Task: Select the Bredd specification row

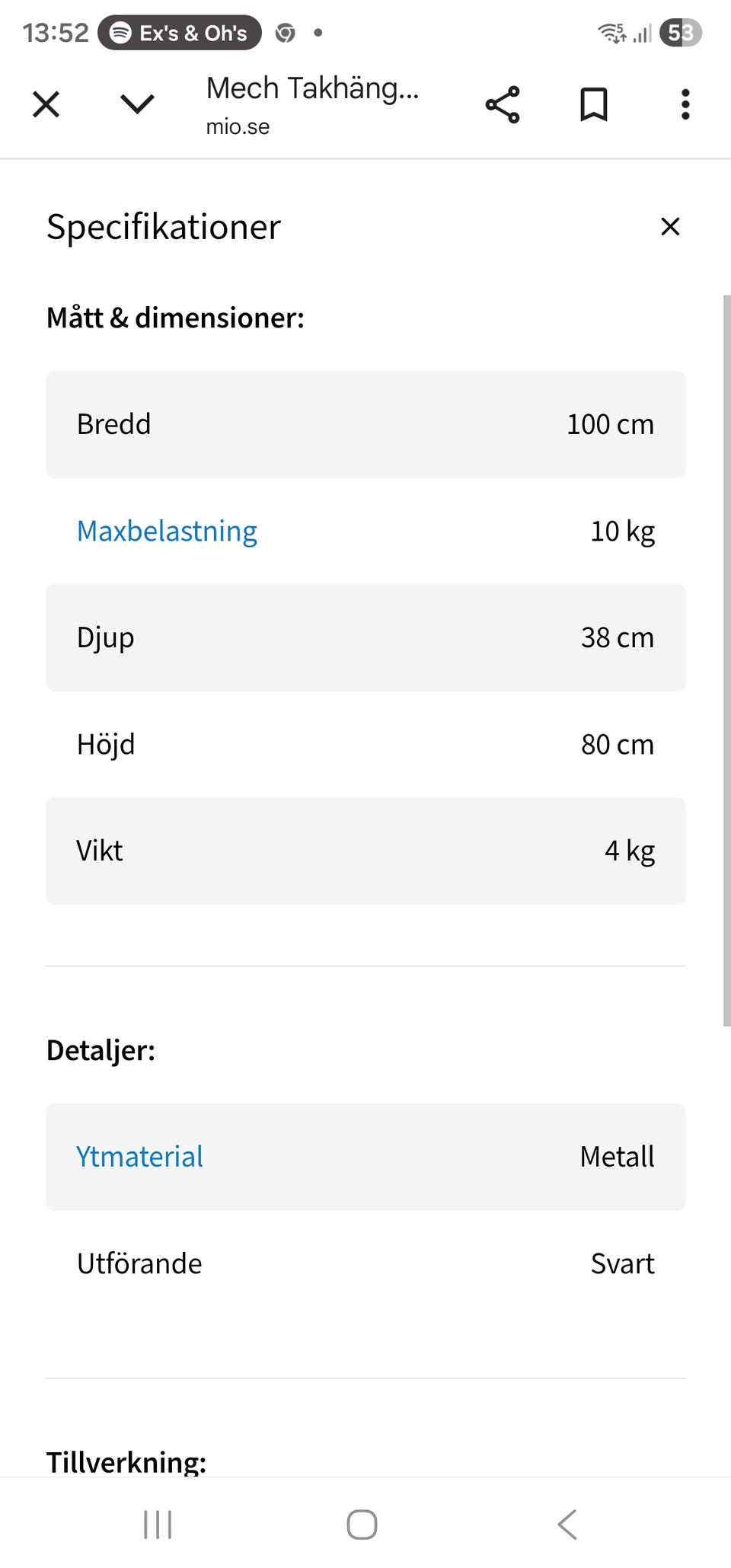Action: 365,424
